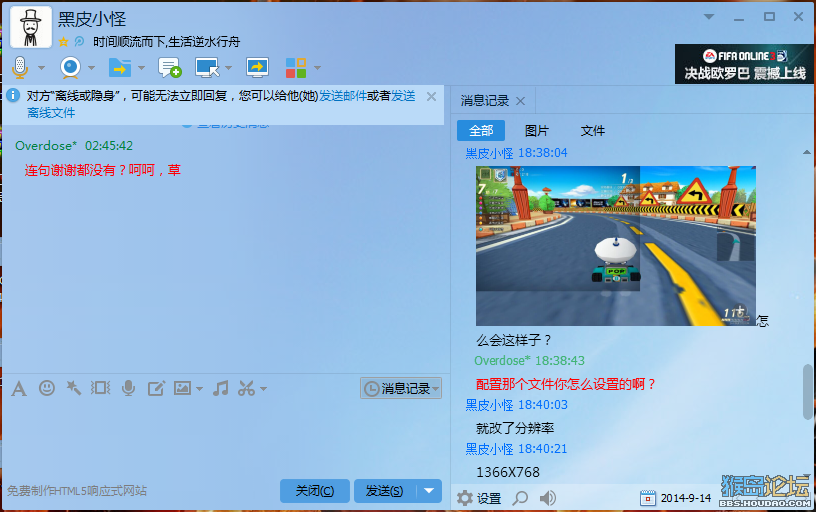
Task: Select the 消息记录 panel tab
Action: (x=485, y=100)
